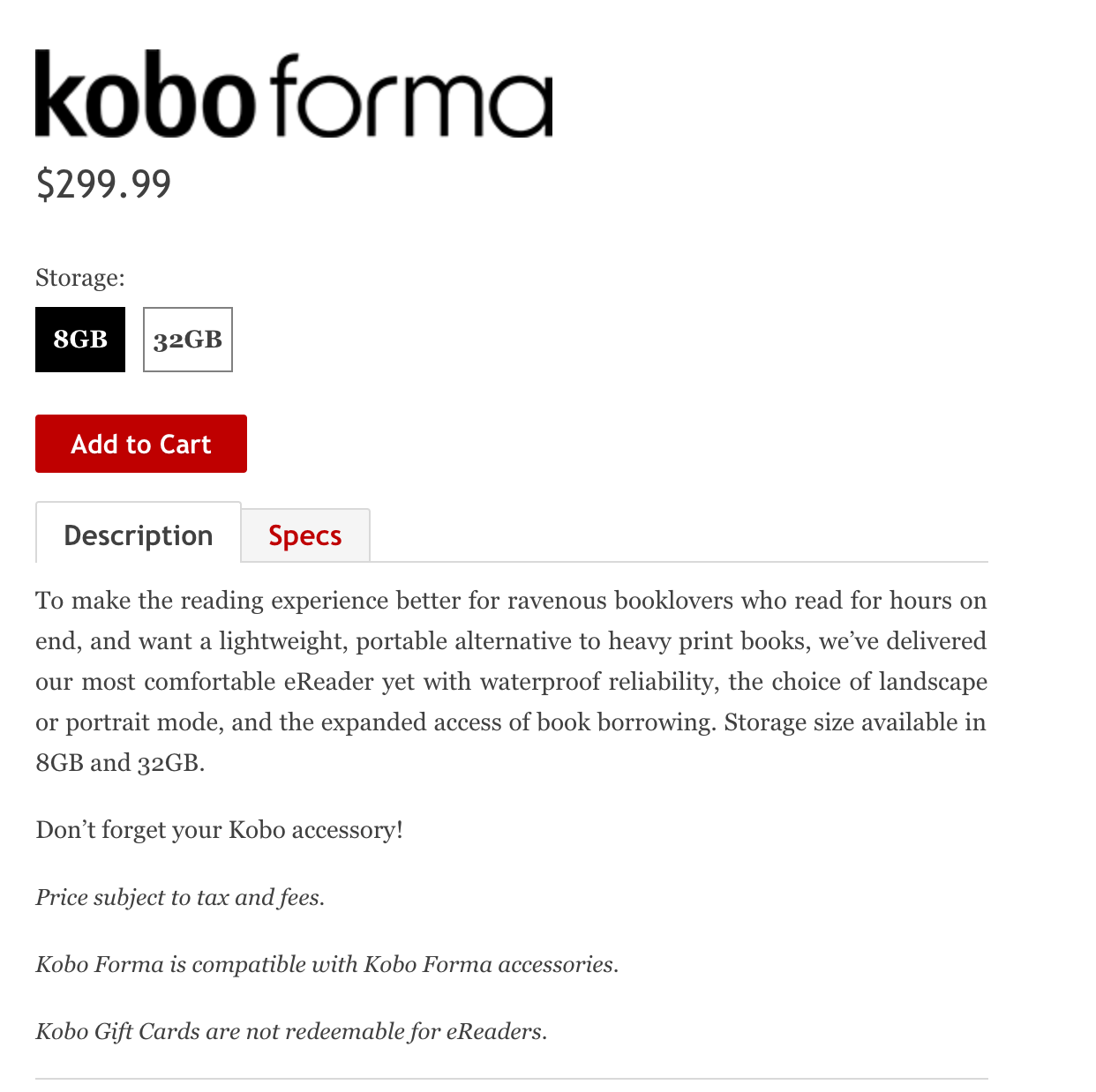Click the first line of description paragraph
The height and width of the screenshot is (1092, 1096).
click(x=510, y=601)
